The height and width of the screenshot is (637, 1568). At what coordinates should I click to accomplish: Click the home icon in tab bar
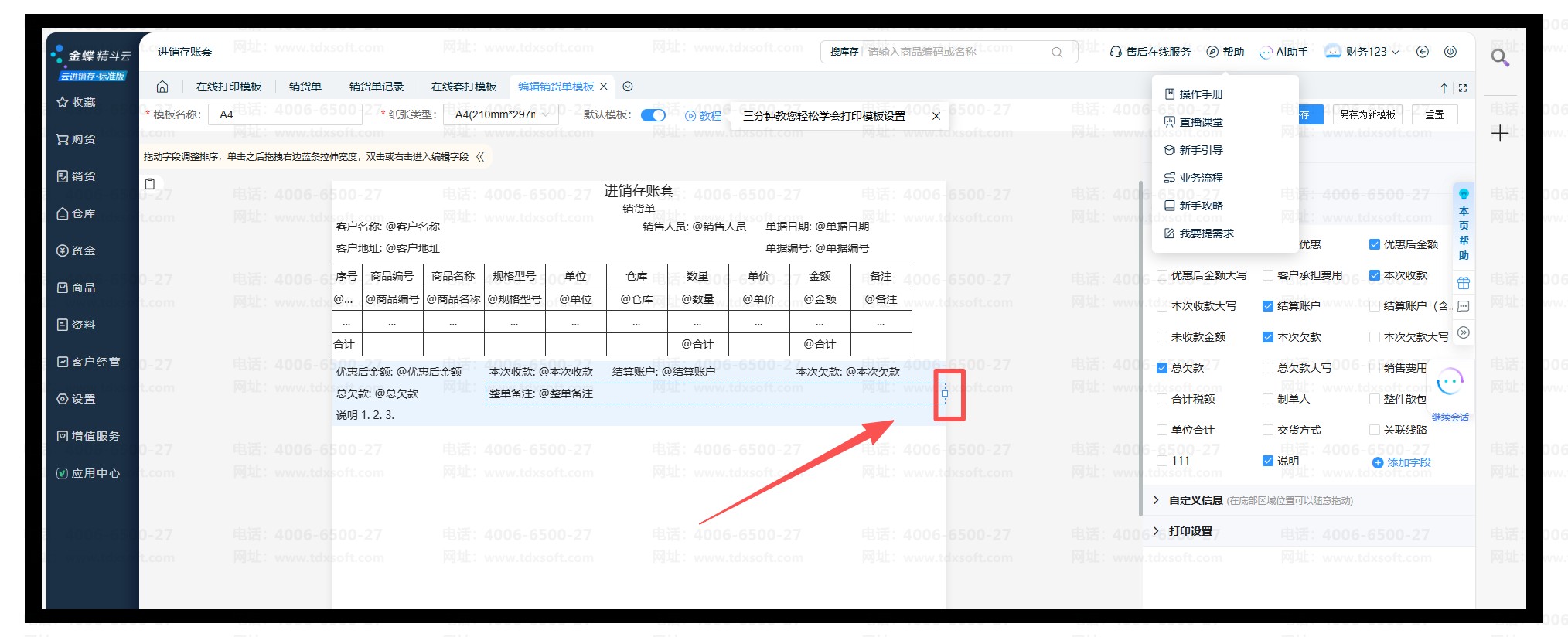(162, 87)
